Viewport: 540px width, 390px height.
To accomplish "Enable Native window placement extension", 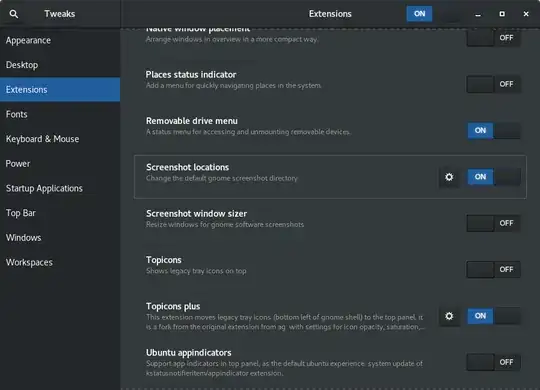I will [x=494, y=38].
